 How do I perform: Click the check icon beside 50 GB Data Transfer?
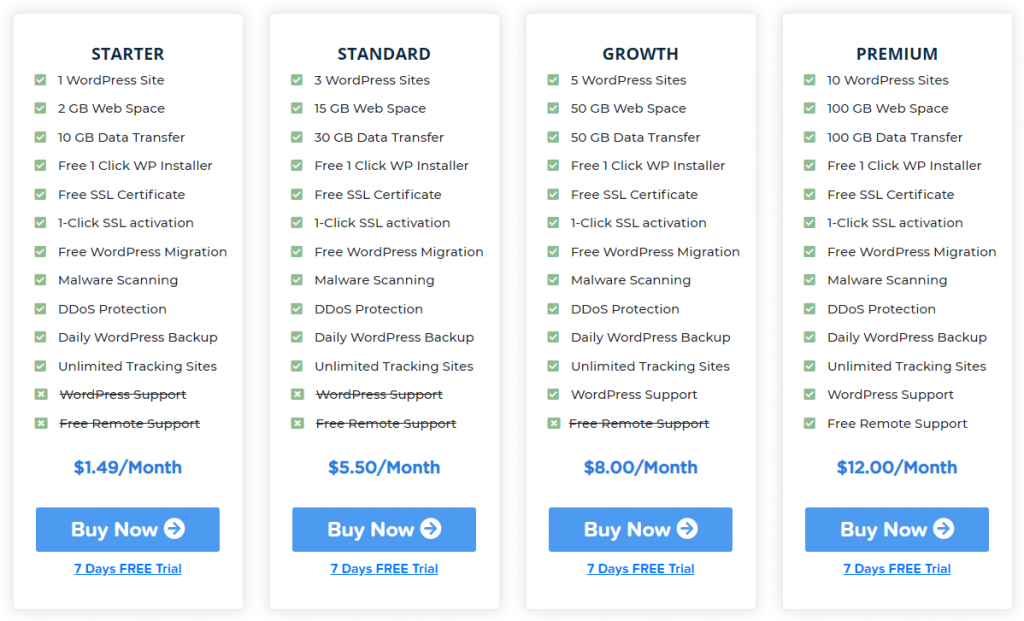coord(553,137)
